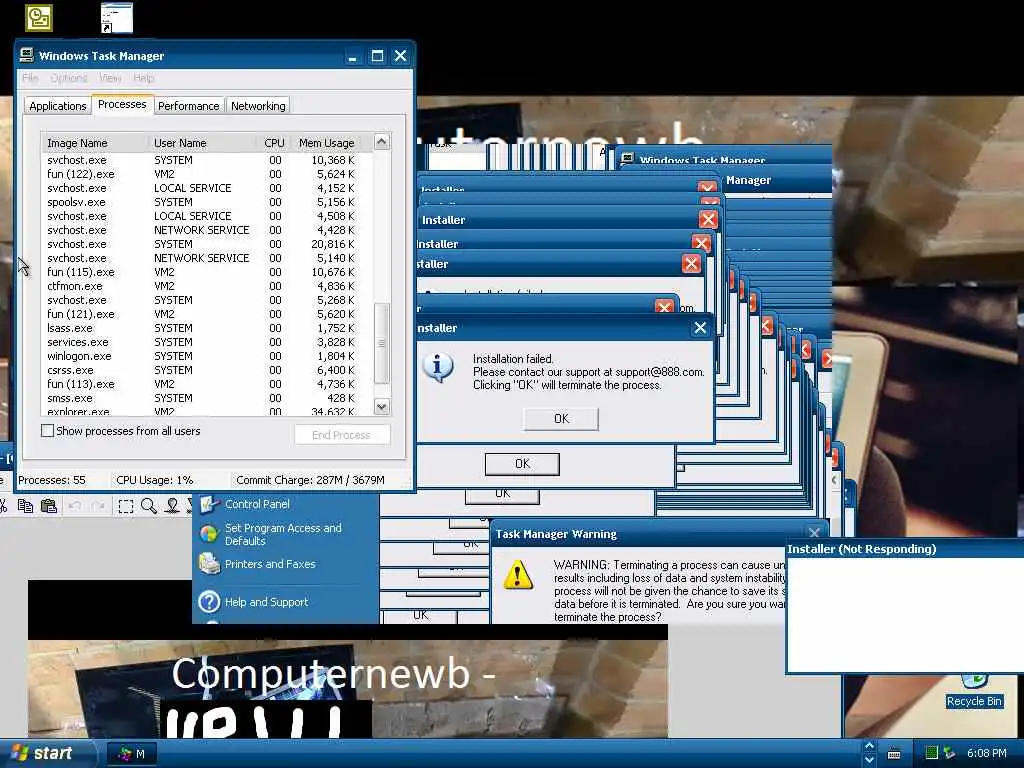Sort processes by the Image Name column header
The width and height of the screenshot is (1024, 768).
point(95,143)
